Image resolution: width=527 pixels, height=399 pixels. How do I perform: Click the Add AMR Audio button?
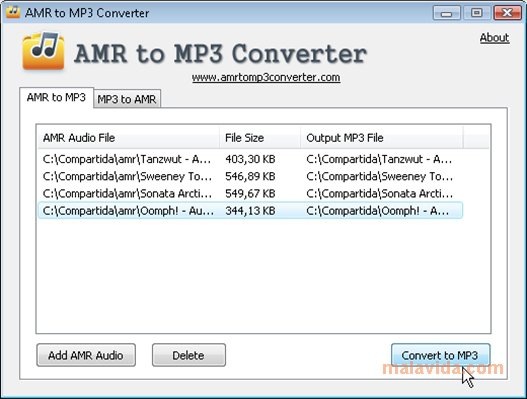coord(86,355)
